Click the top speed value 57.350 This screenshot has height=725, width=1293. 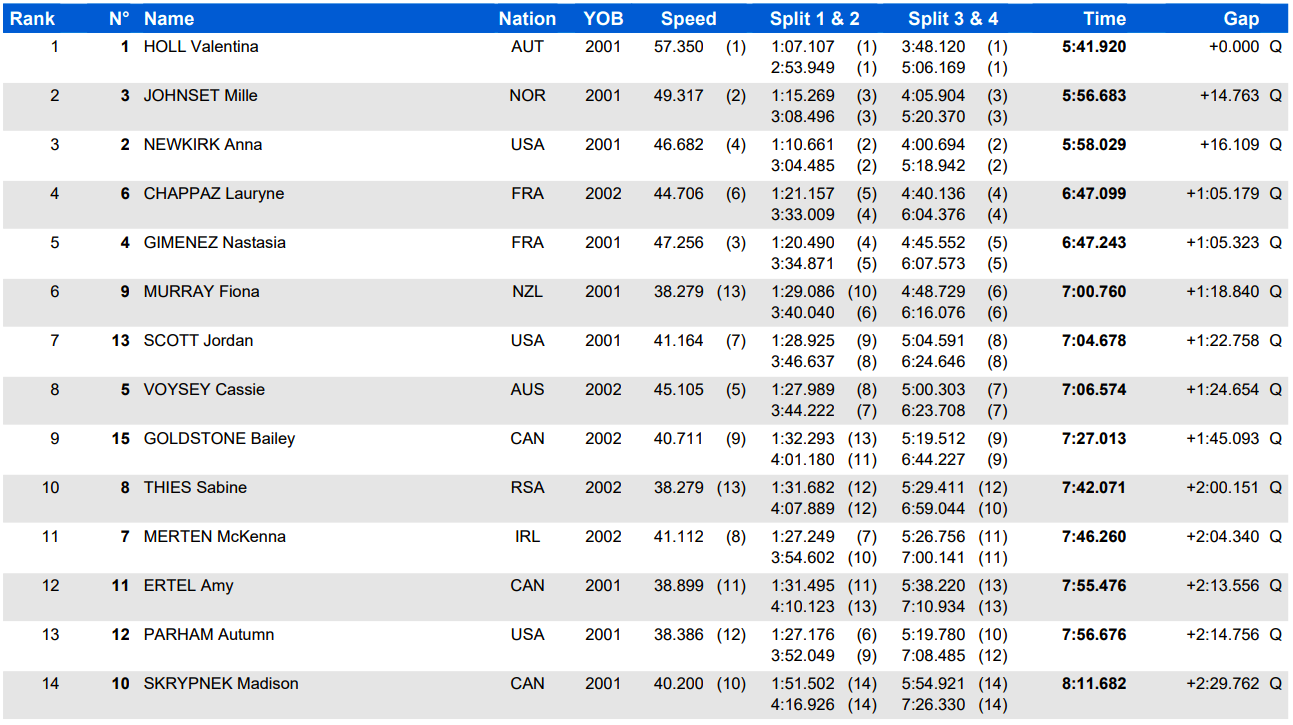pos(679,47)
